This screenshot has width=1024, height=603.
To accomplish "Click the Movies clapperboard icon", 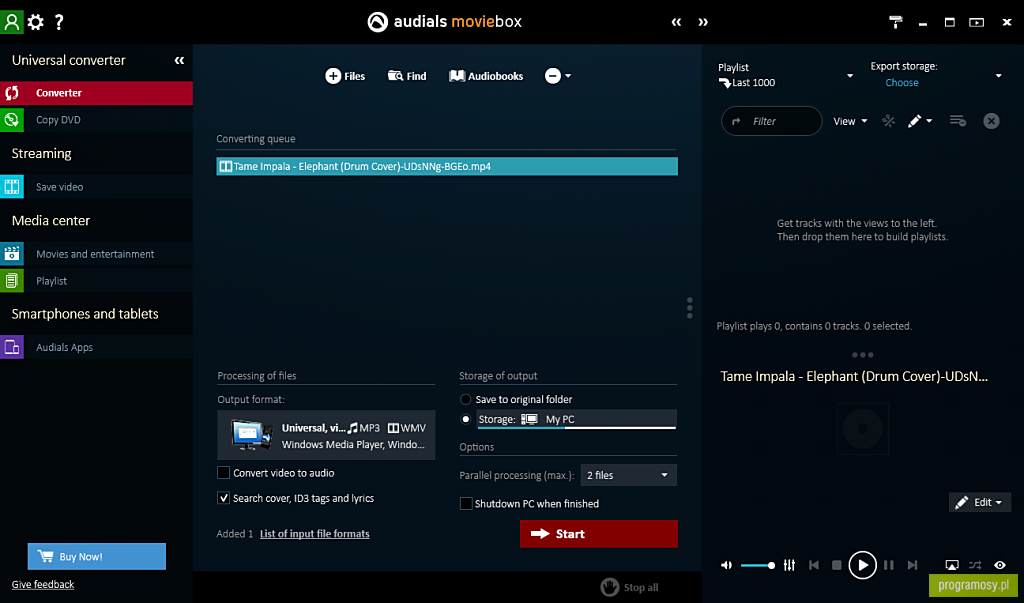I will pos(12,254).
